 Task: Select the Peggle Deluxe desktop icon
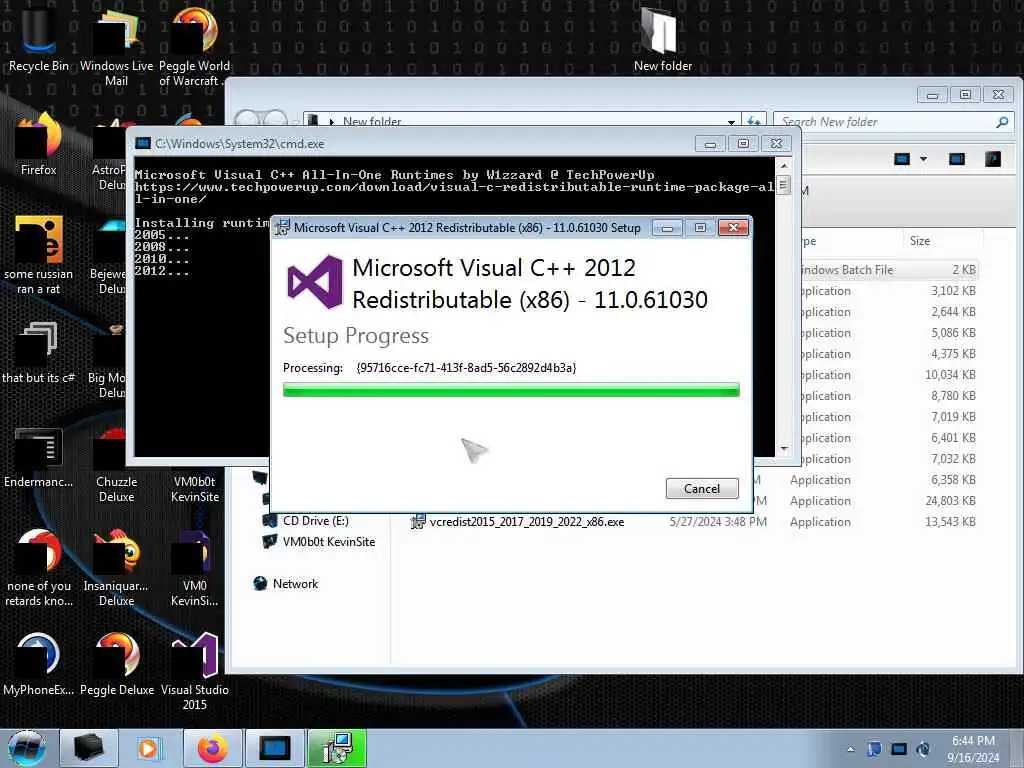tap(116, 663)
